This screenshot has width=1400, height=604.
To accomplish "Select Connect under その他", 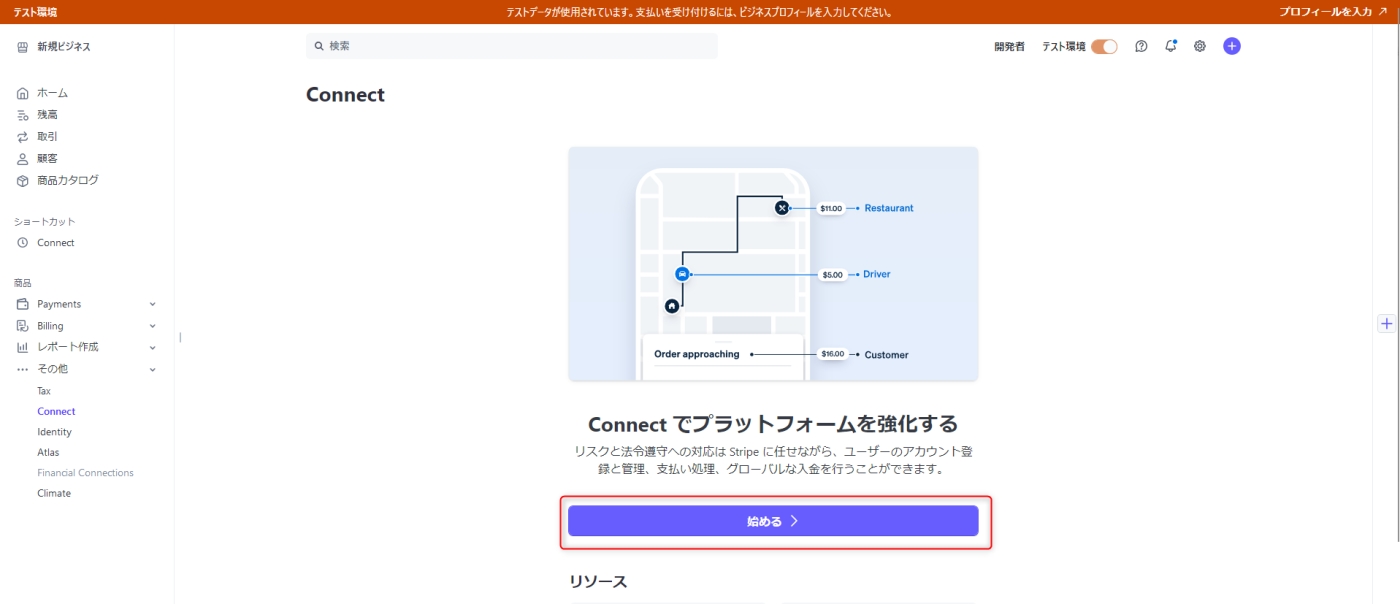I will coord(56,411).
